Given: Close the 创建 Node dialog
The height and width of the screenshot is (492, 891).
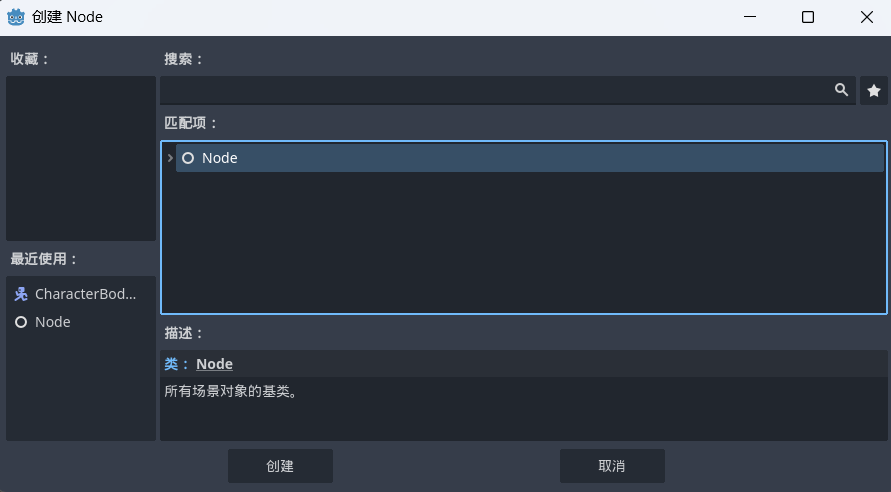Looking at the screenshot, I should (x=866, y=17).
